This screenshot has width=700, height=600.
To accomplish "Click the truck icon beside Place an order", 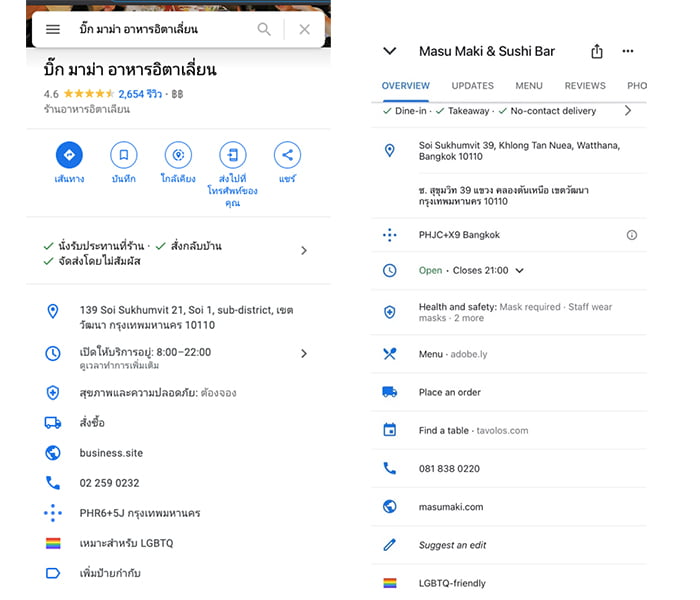I will click(390, 392).
